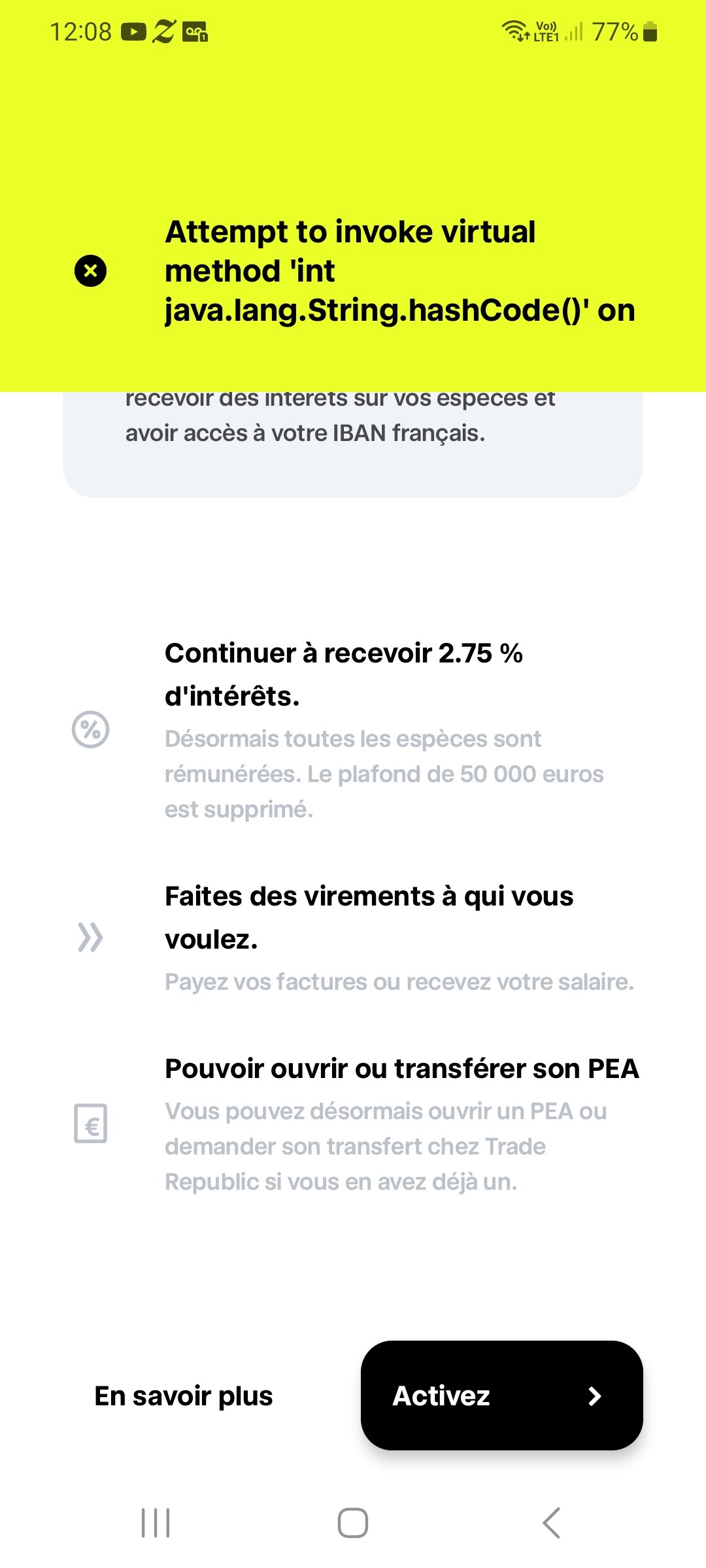Tap 'Pouvoir ouvrir ou transférer son PEA' heading
This screenshot has height=1568, width=706.
tap(401, 1069)
